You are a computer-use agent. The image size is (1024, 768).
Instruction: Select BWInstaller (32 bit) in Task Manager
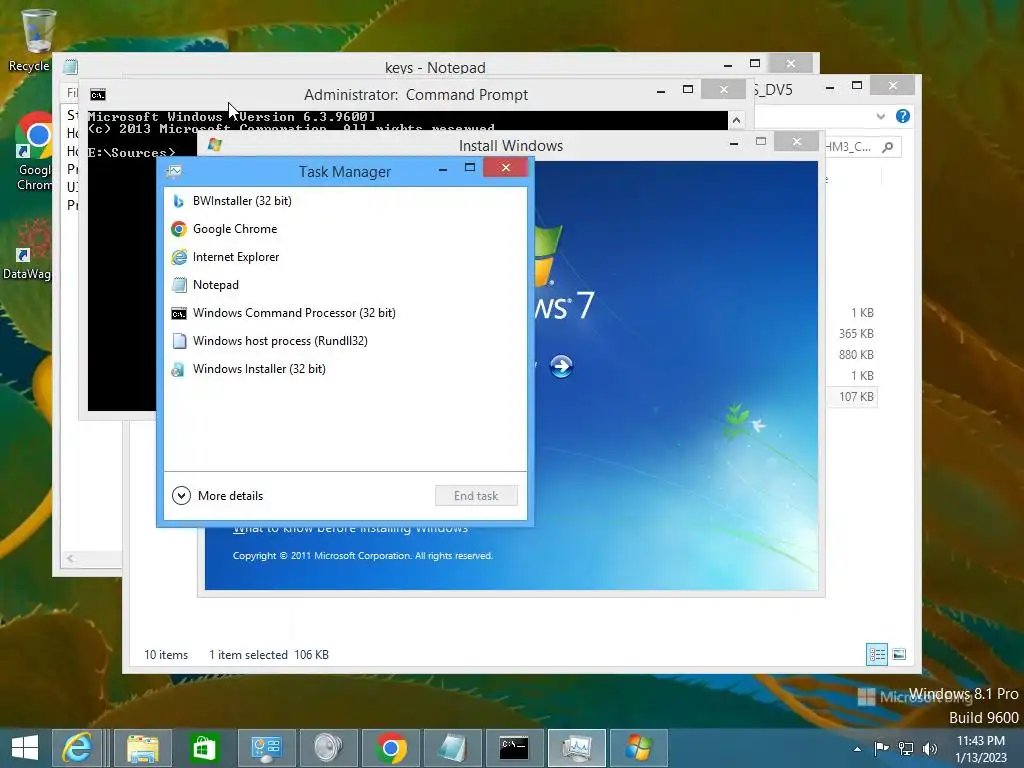(345, 201)
